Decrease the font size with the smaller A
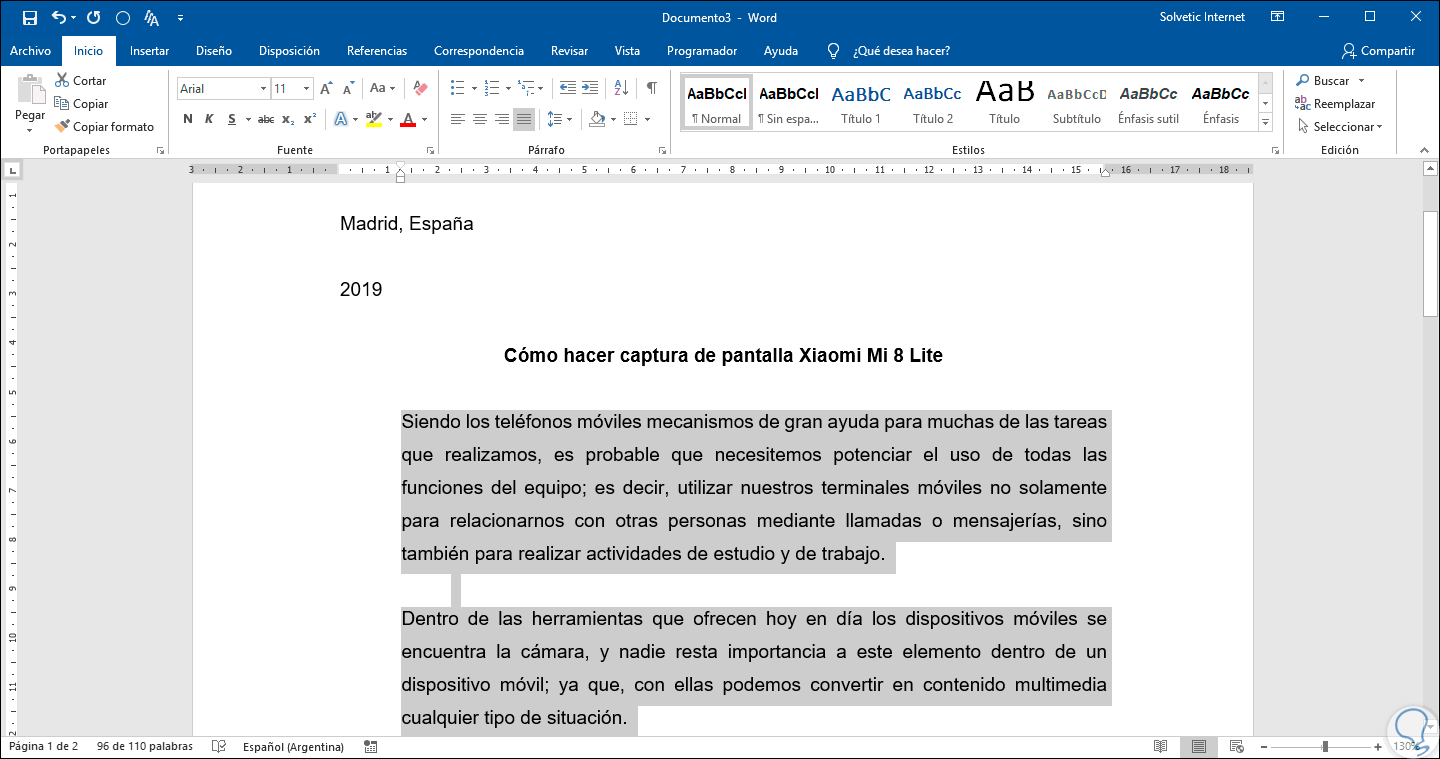 click(x=349, y=89)
